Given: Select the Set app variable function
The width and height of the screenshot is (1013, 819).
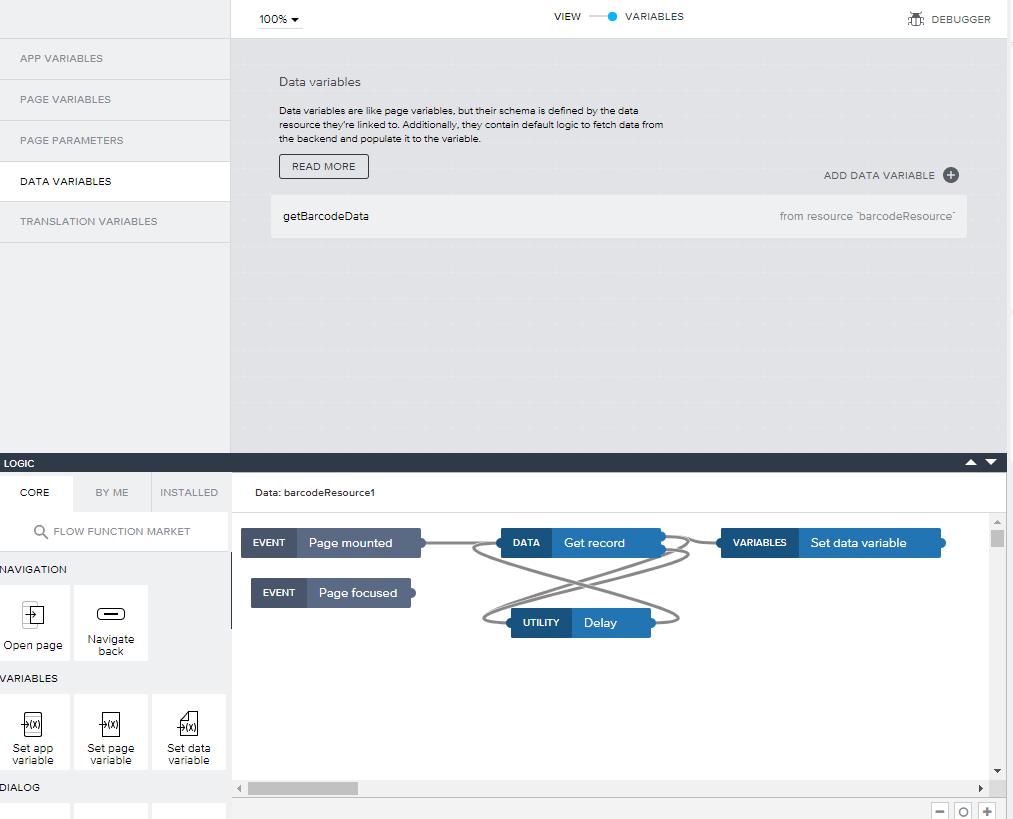Looking at the screenshot, I should (x=33, y=732).
